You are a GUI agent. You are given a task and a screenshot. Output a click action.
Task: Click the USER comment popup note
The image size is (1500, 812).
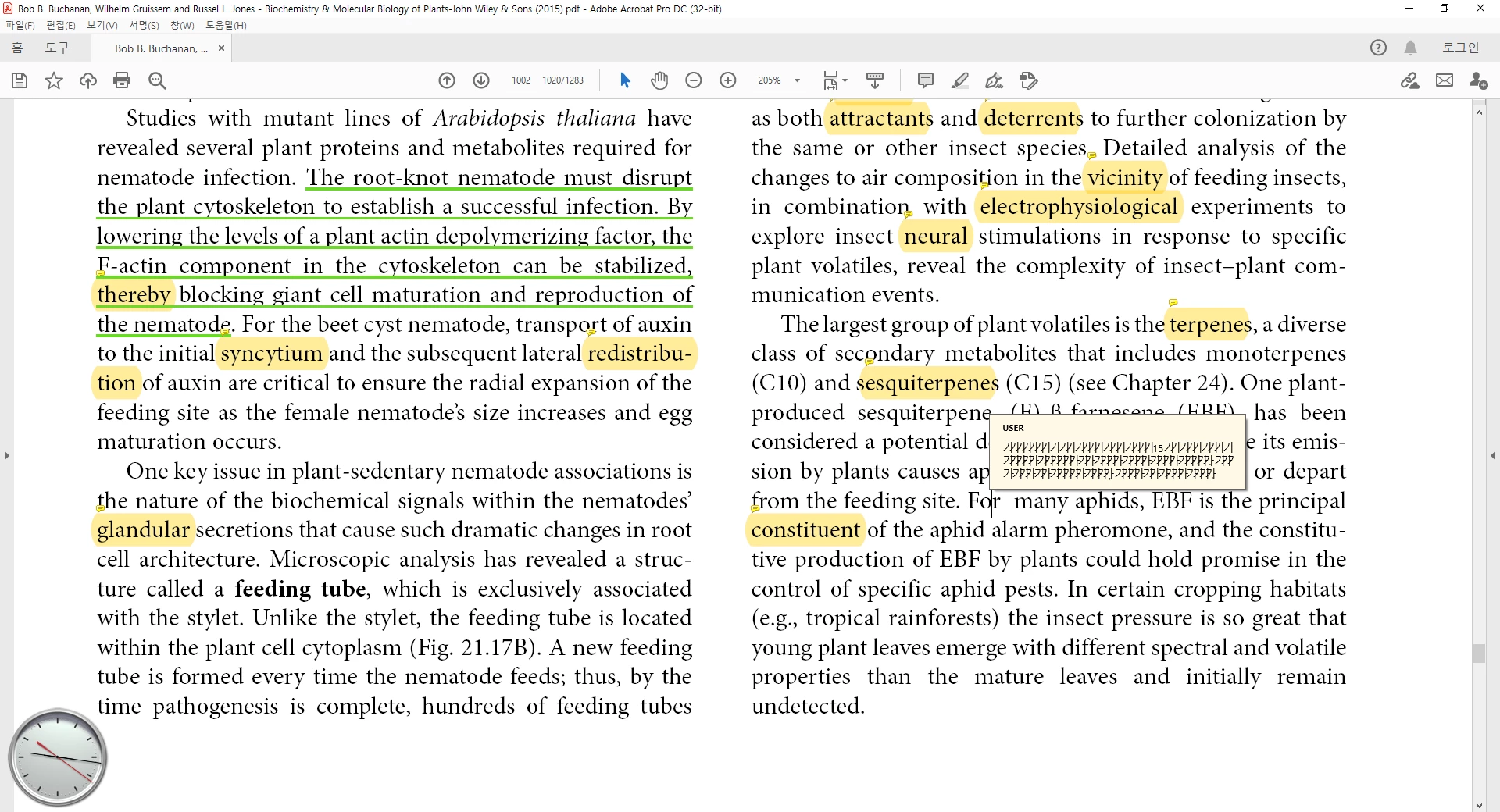[x=1117, y=452]
